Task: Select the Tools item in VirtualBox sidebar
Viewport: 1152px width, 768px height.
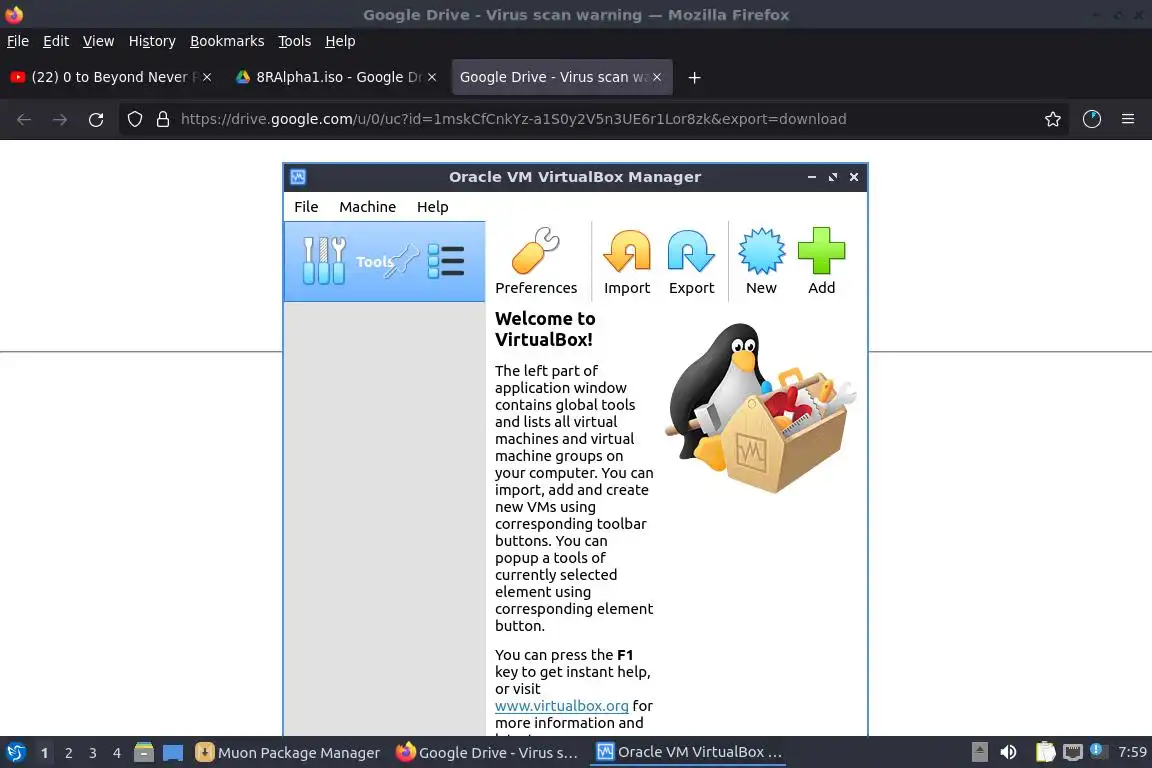Action: pyautogui.click(x=384, y=262)
